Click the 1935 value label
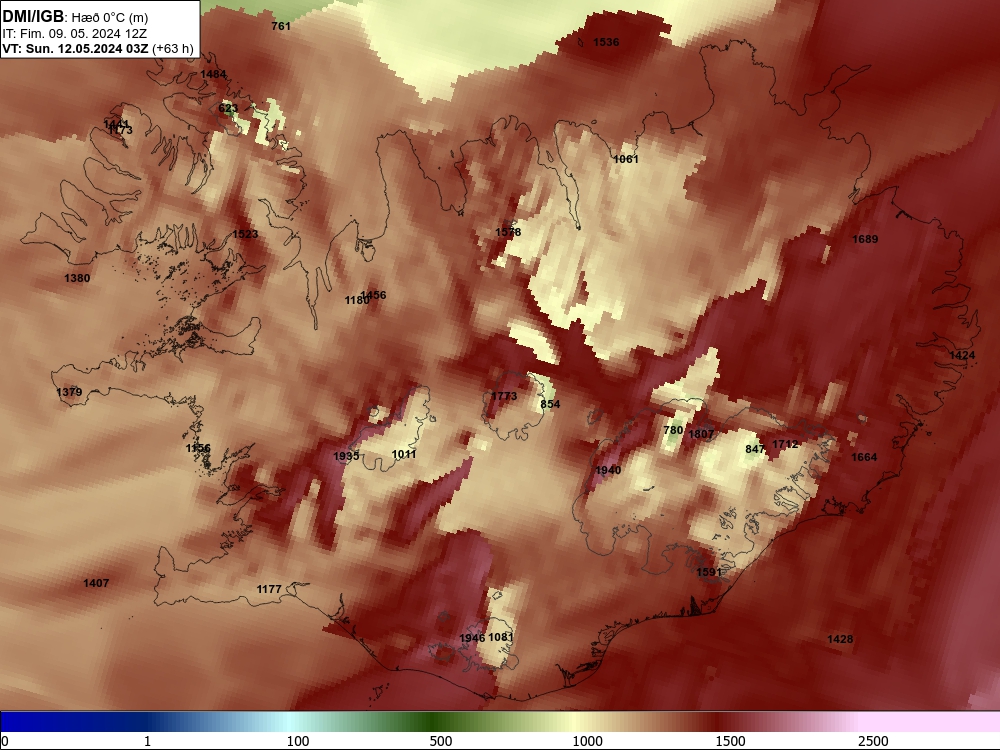 346,456
